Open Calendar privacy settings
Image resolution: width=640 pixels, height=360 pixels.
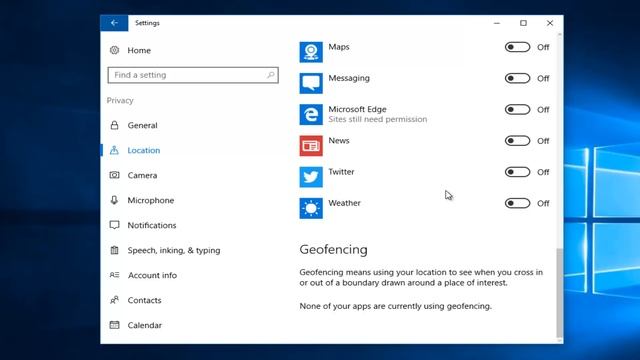(144, 325)
